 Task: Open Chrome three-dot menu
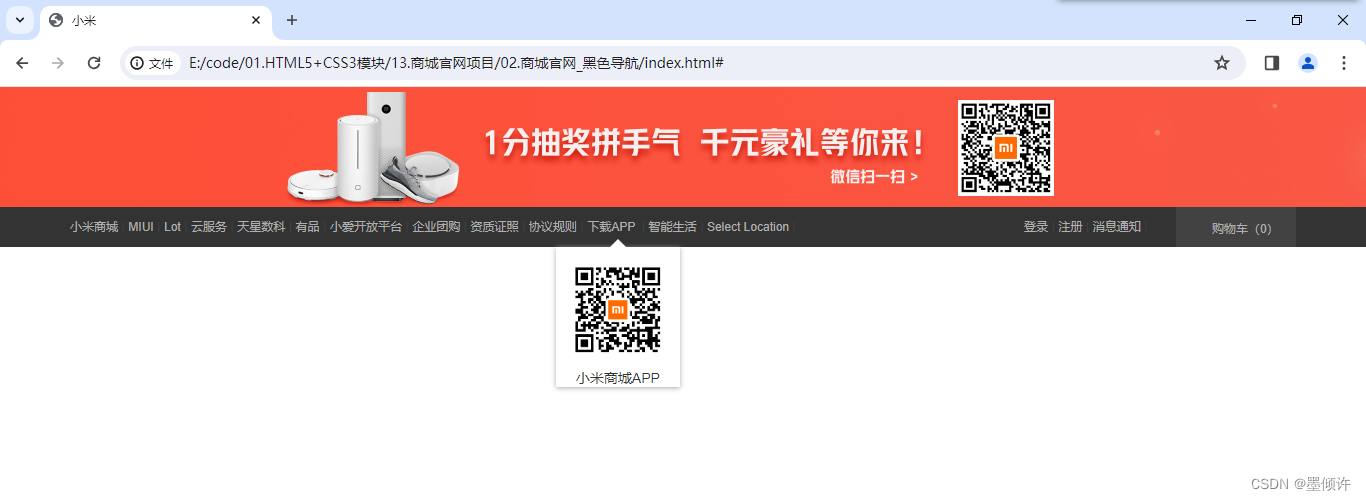1344,63
